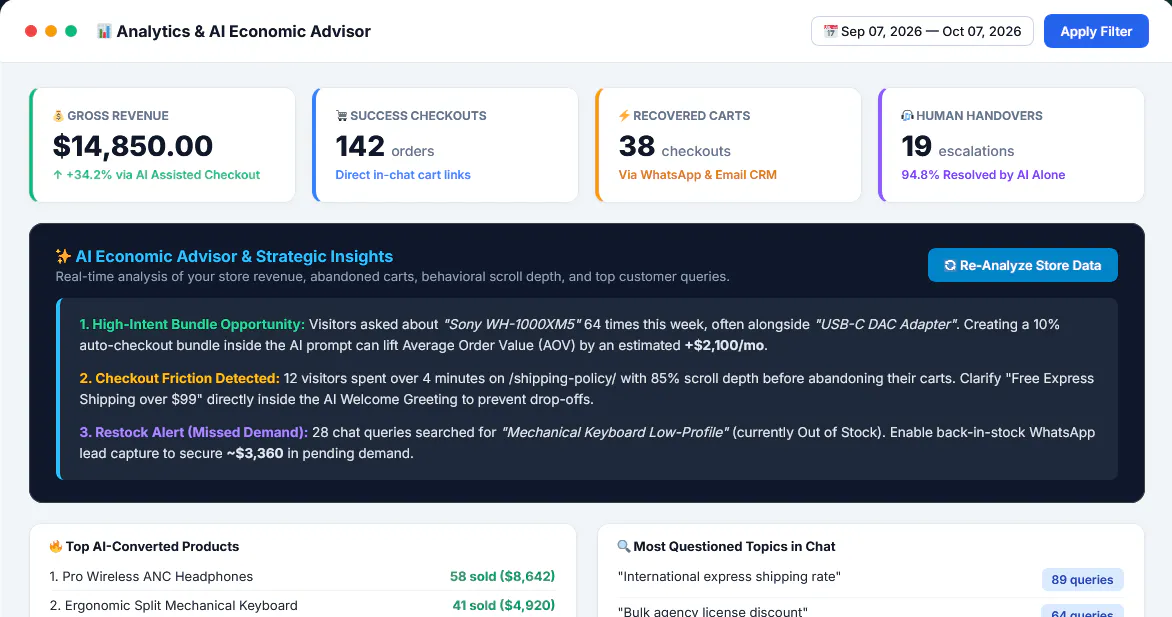Image resolution: width=1172 pixels, height=617 pixels.
Task: Click the yellow window minimize dot
Action: (x=51, y=31)
